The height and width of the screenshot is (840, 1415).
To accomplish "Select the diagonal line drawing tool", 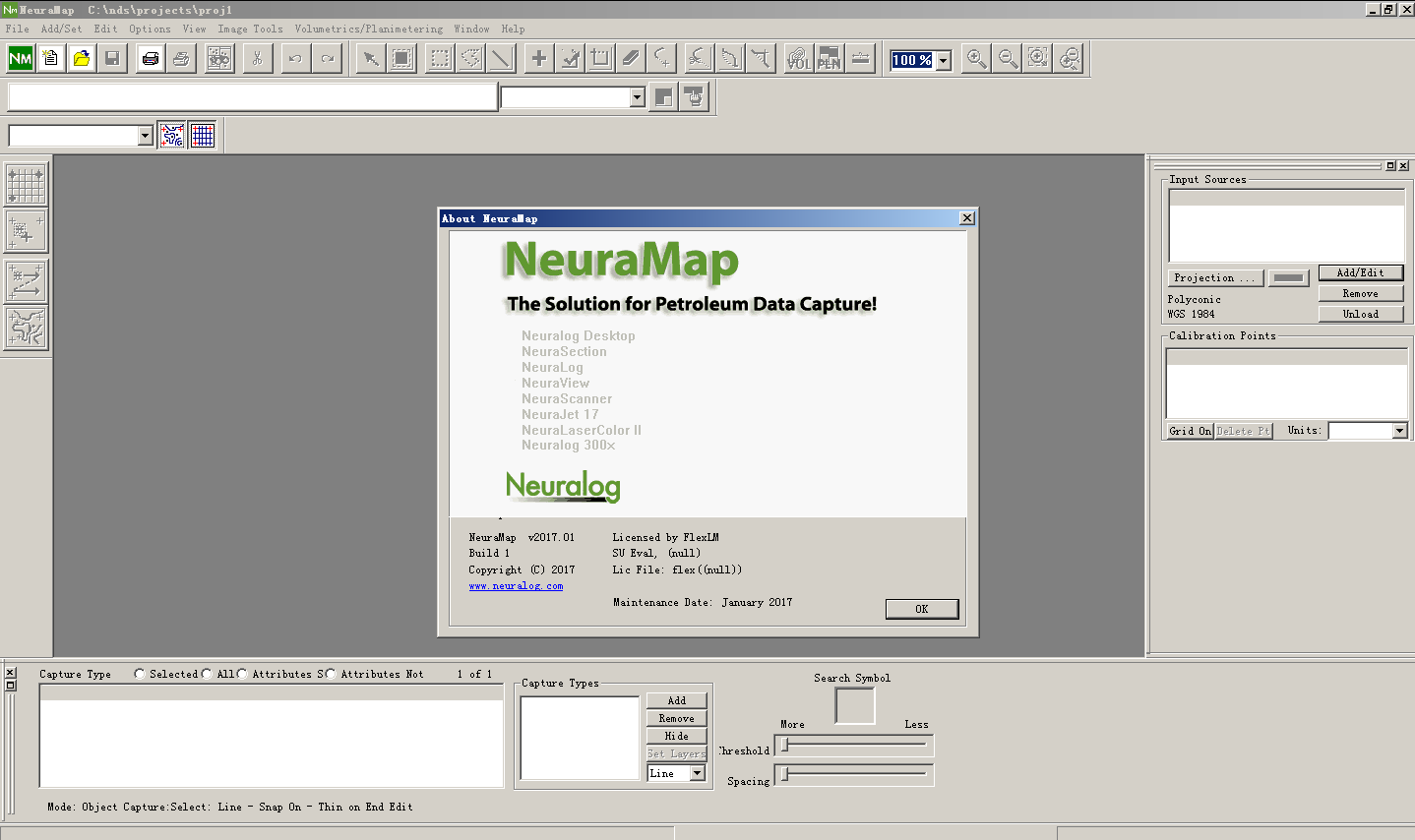I will click(501, 59).
